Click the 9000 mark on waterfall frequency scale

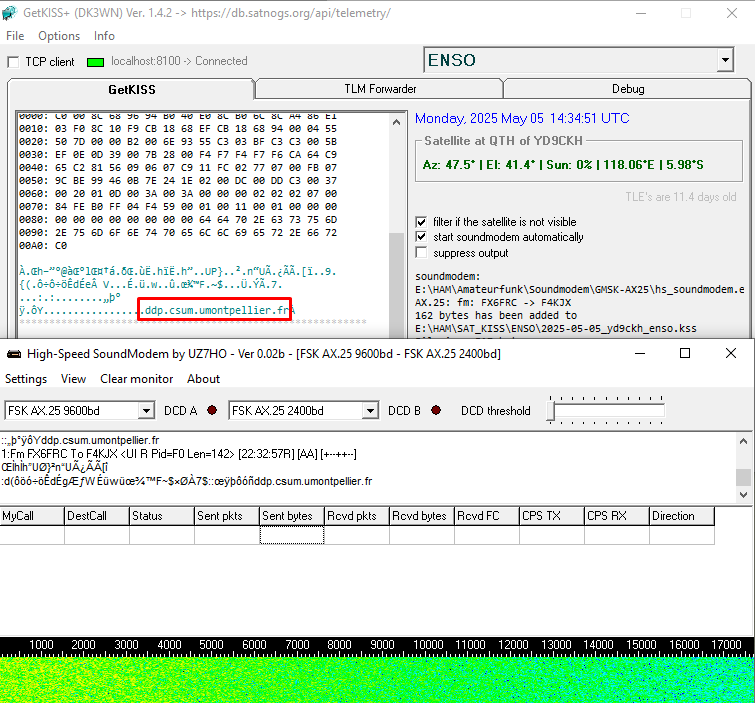click(x=382, y=645)
